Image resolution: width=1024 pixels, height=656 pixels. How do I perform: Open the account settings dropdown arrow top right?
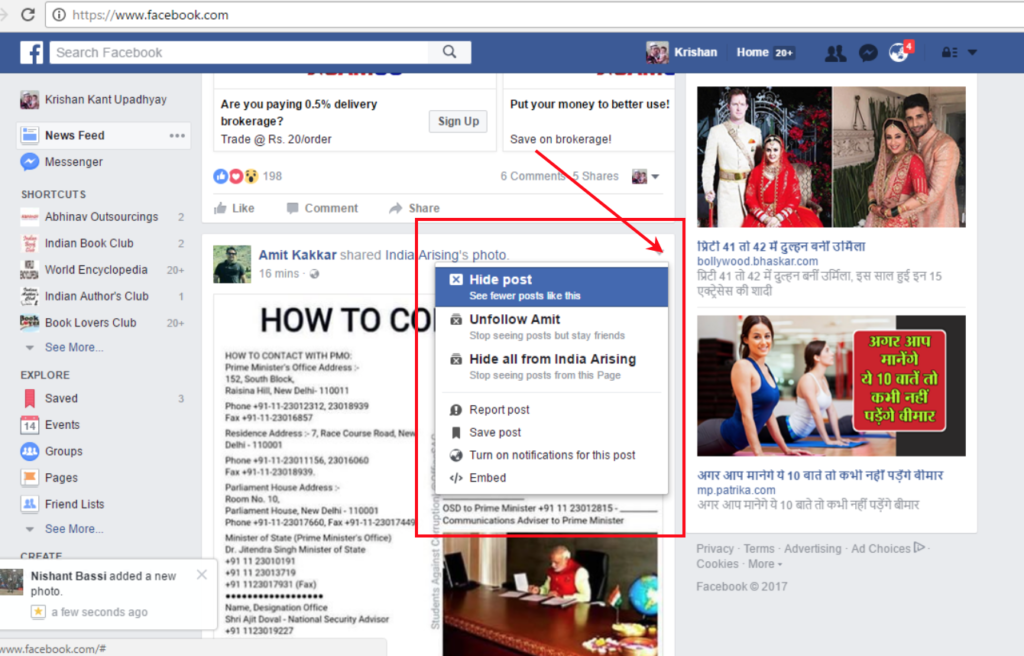click(x=970, y=52)
